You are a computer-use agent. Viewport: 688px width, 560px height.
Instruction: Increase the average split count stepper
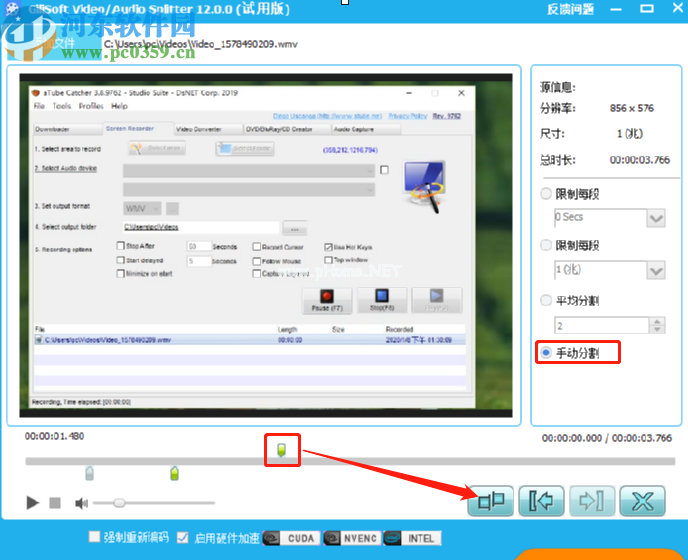point(657,322)
